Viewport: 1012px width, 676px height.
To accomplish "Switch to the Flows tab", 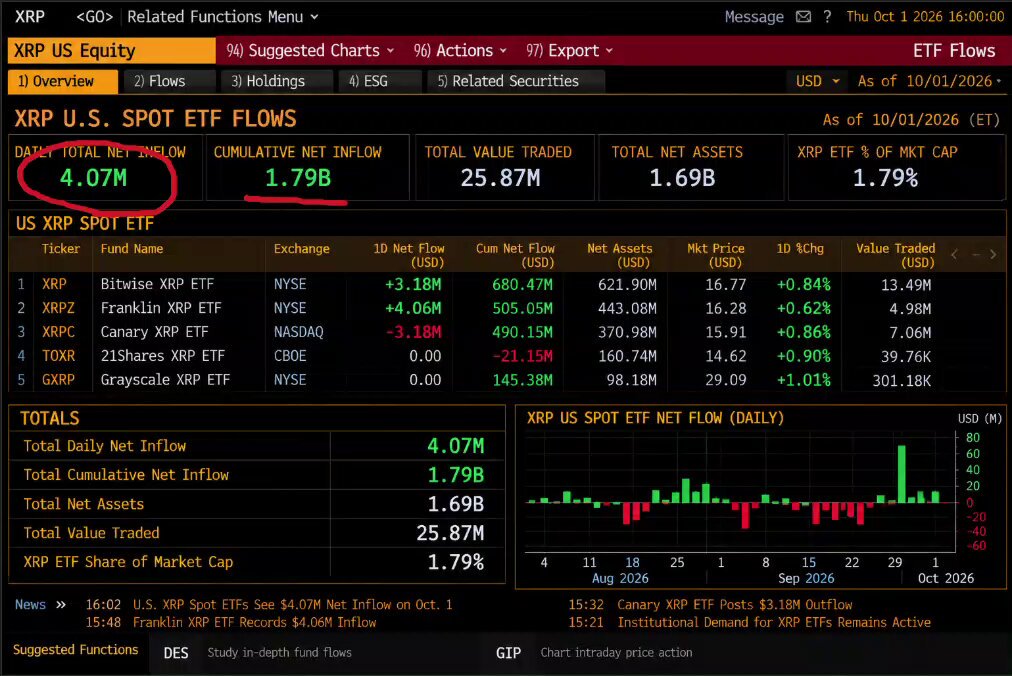I will pyautogui.click(x=169, y=81).
